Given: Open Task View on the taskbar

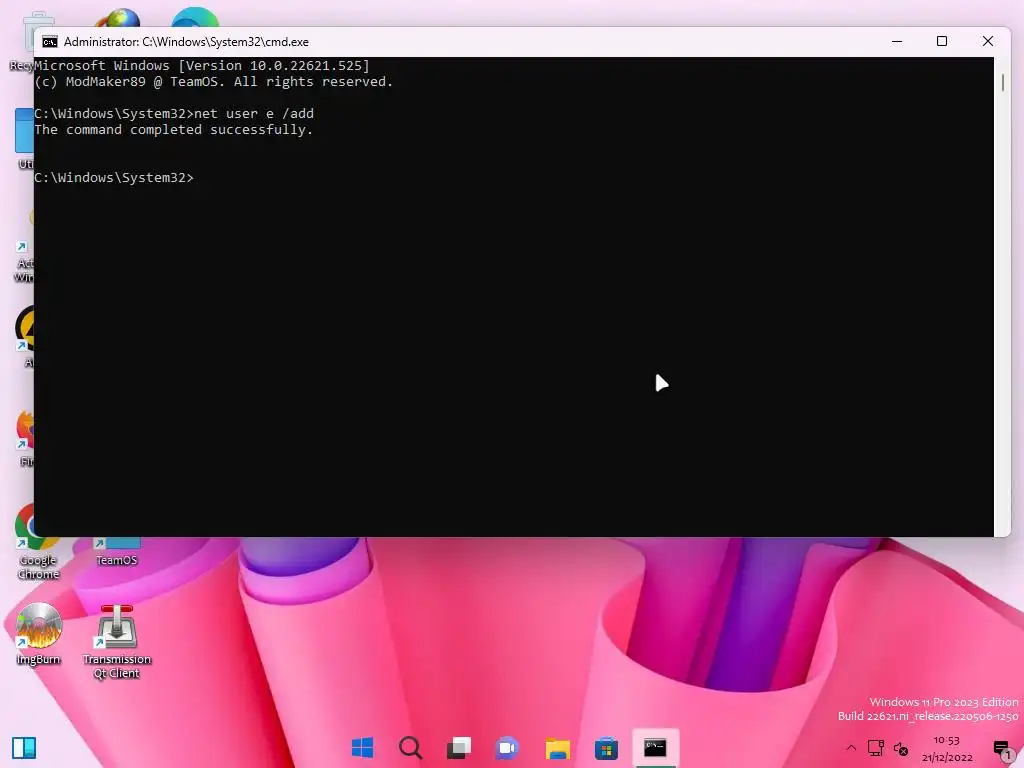Looking at the screenshot, I should pyautogui.click(x=458, y=748).
